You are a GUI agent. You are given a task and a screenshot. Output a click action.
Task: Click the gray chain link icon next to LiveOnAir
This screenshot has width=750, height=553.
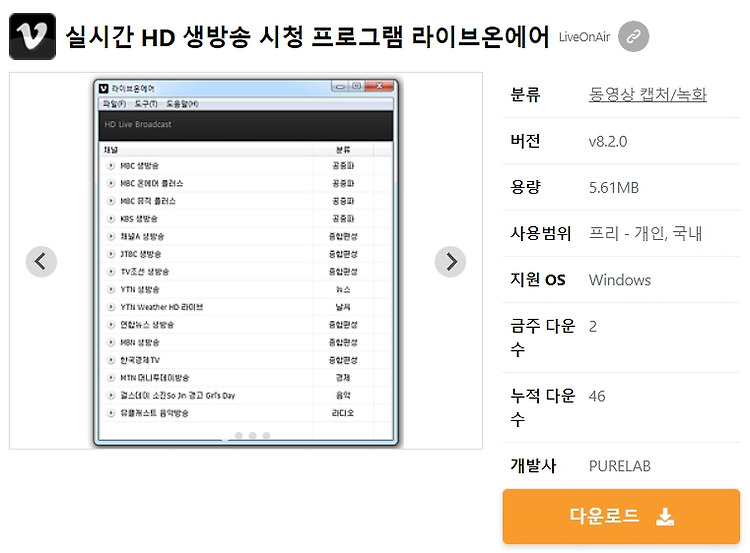coord(633,36)
